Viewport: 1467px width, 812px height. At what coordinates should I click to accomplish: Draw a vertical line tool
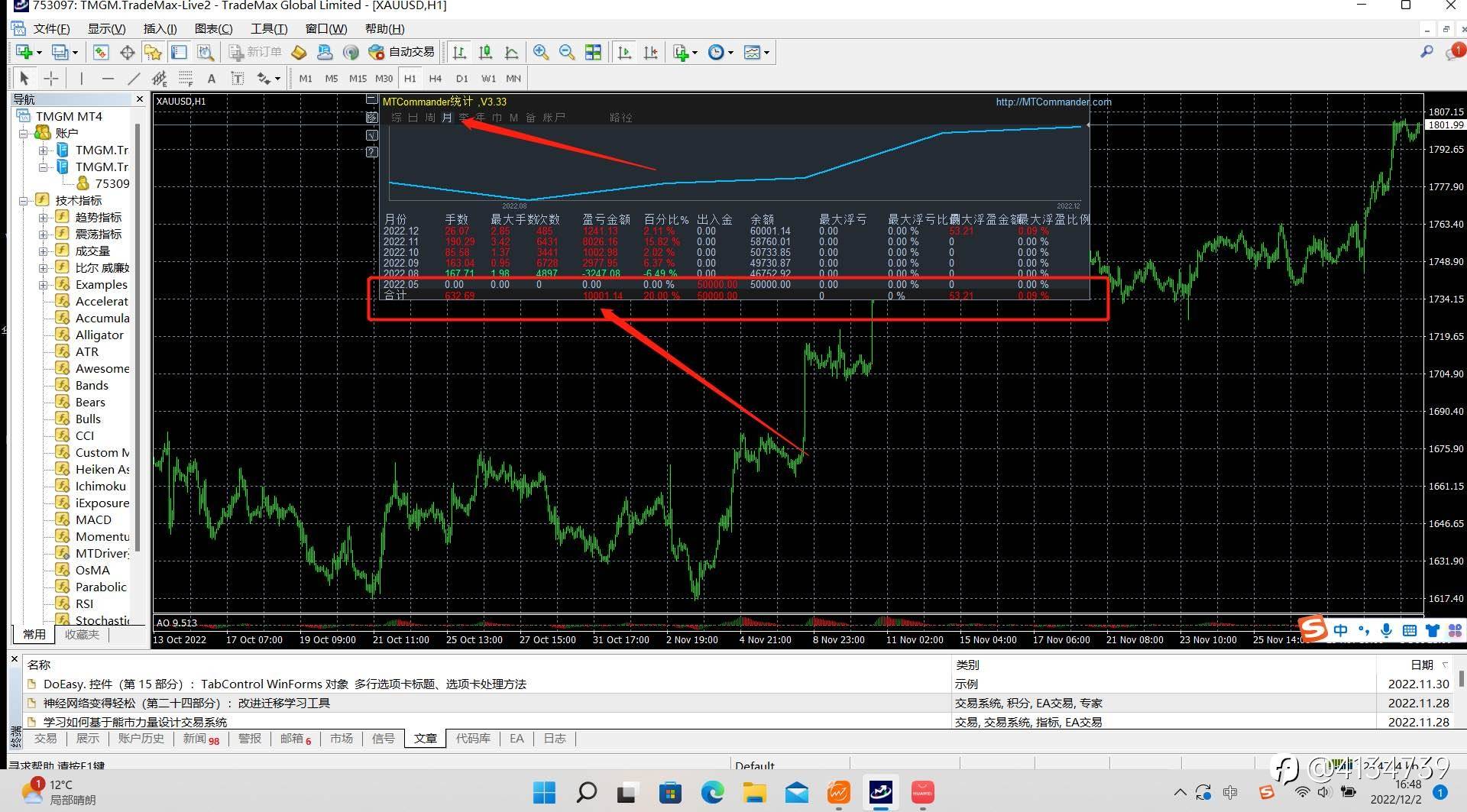[x=82, y=78]
